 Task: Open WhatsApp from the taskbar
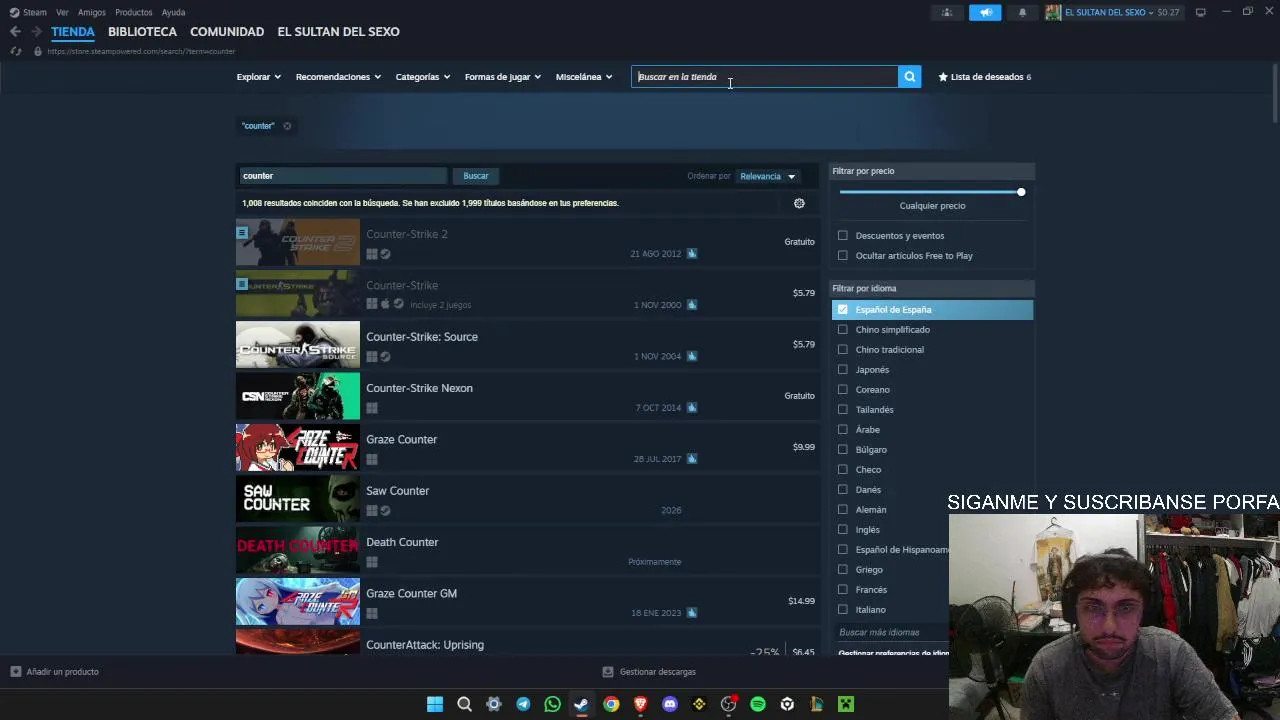pos(552,704)
